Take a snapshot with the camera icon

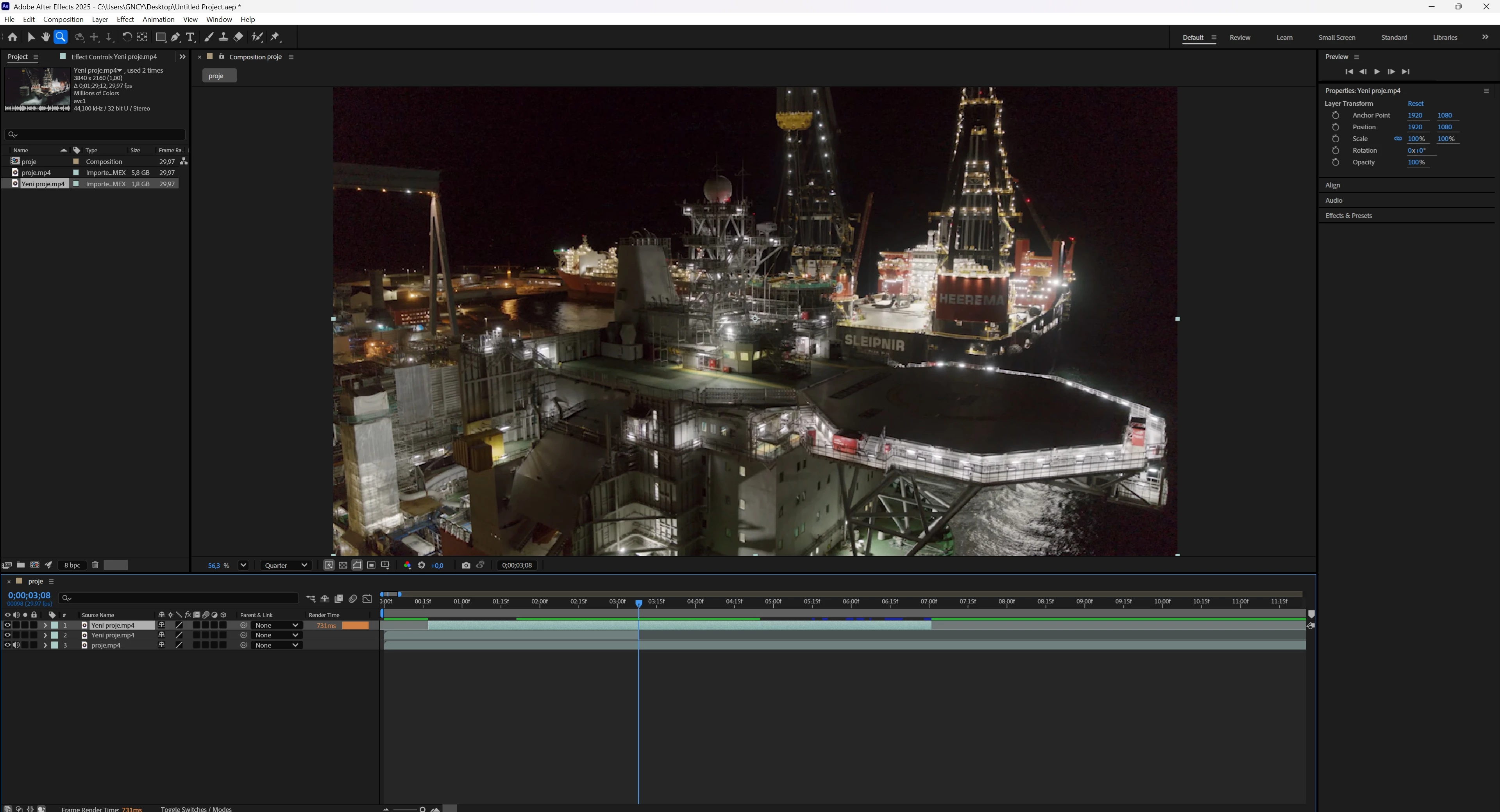(465, 565)
